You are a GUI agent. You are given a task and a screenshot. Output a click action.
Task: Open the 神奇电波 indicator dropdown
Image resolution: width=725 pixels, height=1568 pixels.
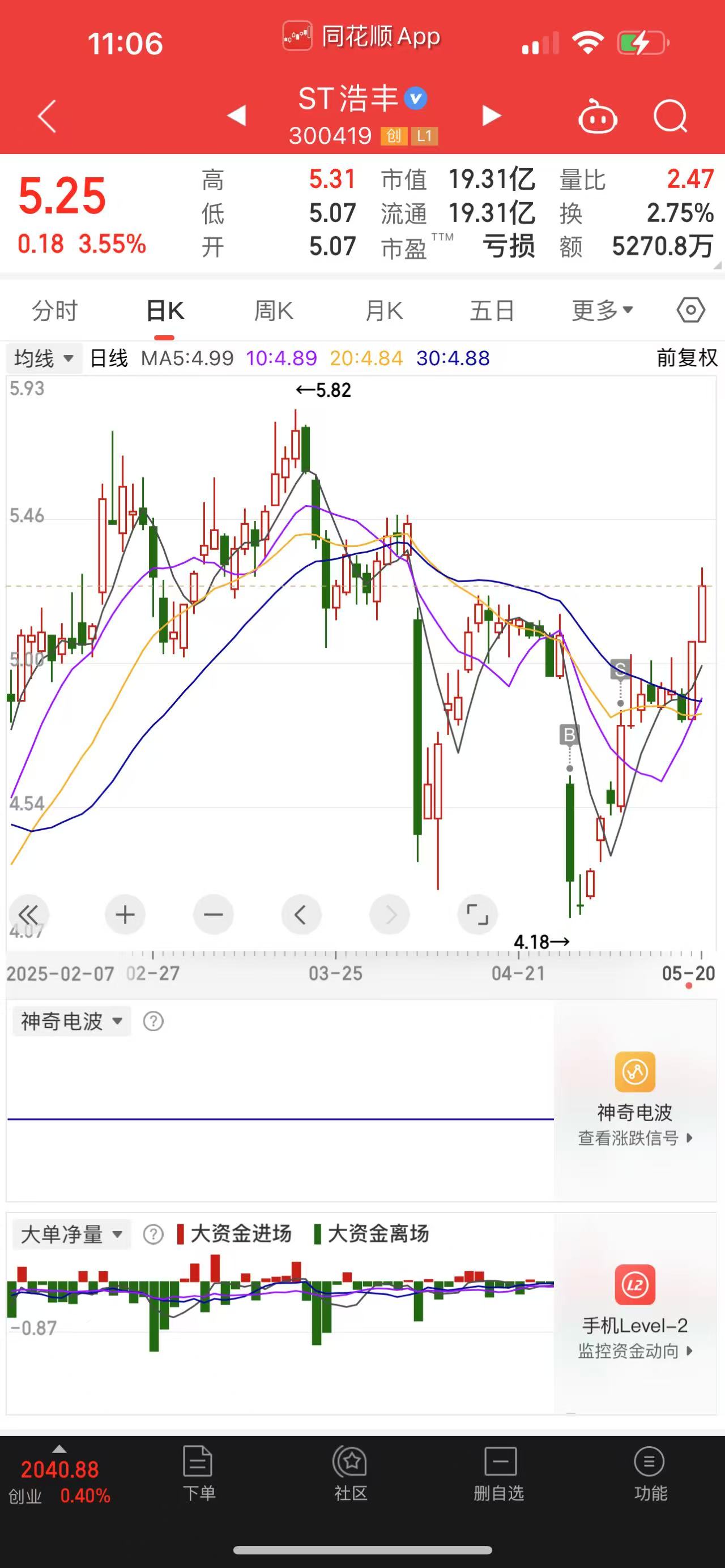pyautogui.click(x=72, y=1021)
